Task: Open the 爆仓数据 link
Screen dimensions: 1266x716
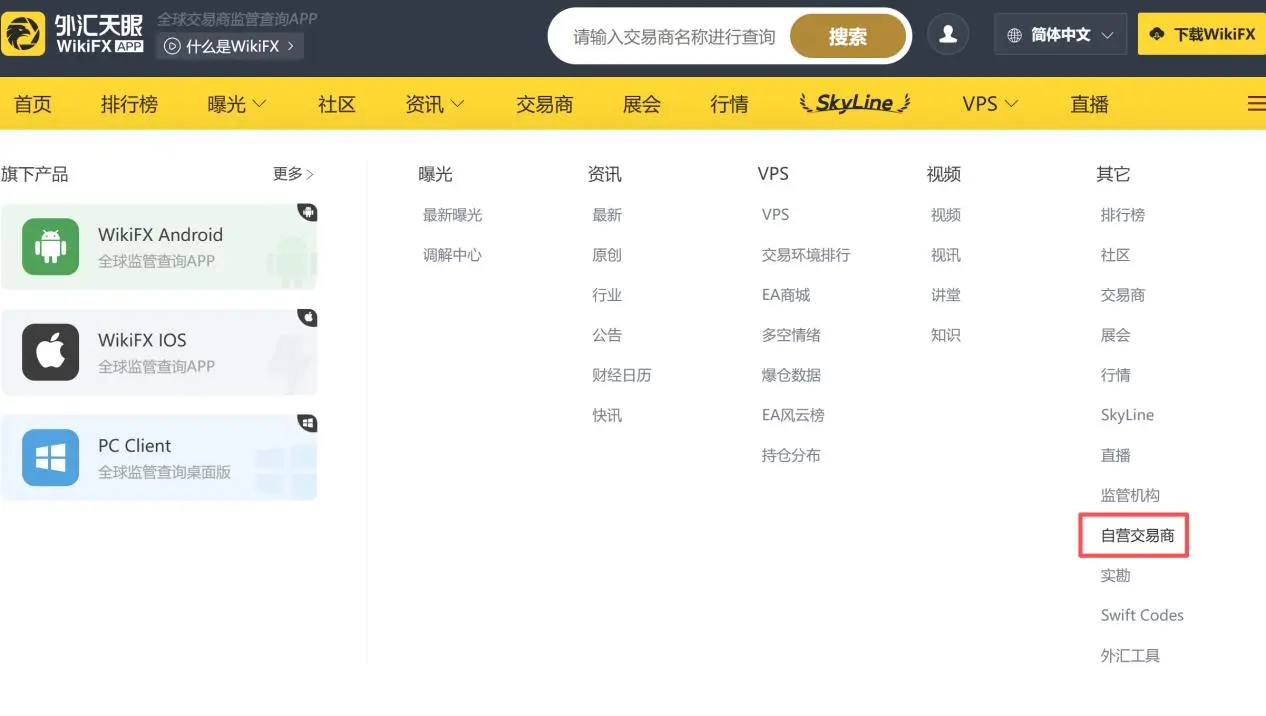Action: pyautogui.click(x=791, y=375)
